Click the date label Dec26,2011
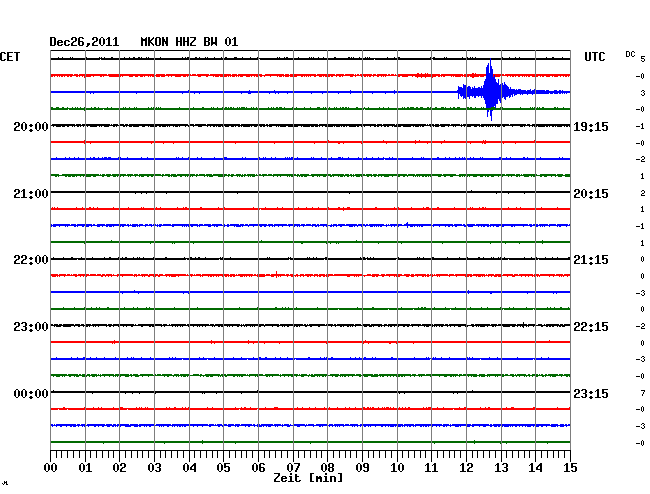This screenshot has width=650, height=494. (84, 42)
